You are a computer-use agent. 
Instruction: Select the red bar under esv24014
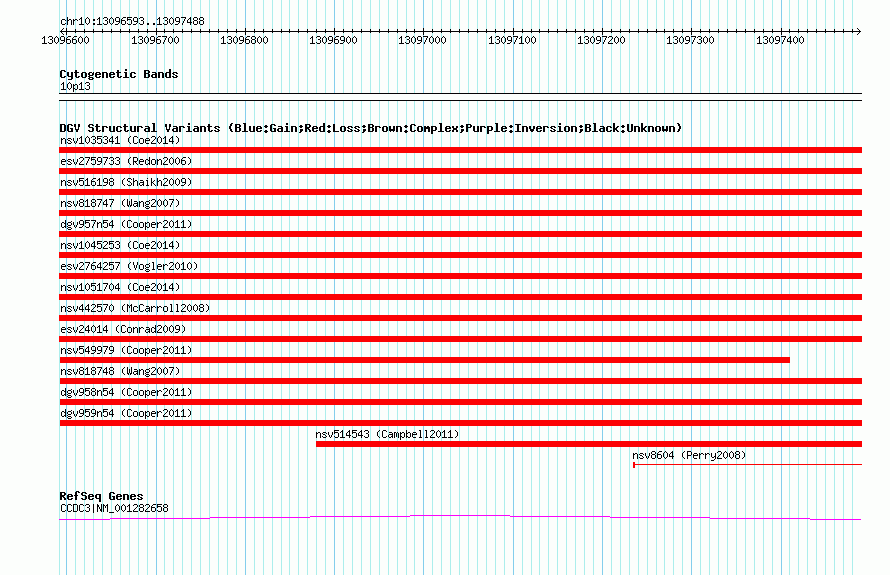tap(460, 339)
